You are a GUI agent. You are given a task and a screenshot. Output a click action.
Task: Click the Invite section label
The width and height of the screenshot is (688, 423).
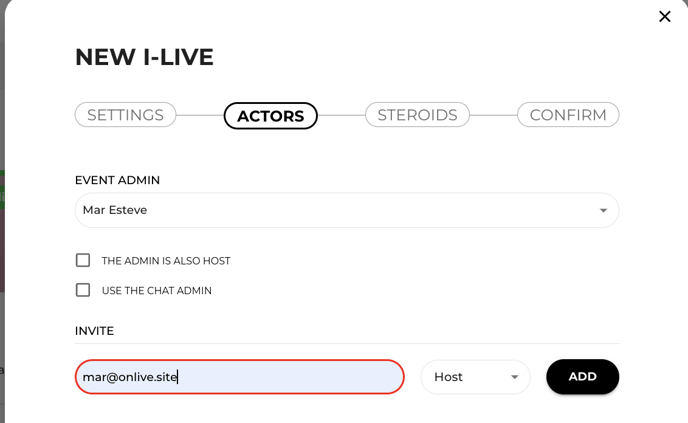pyautogui.click(x=94, y=330)
